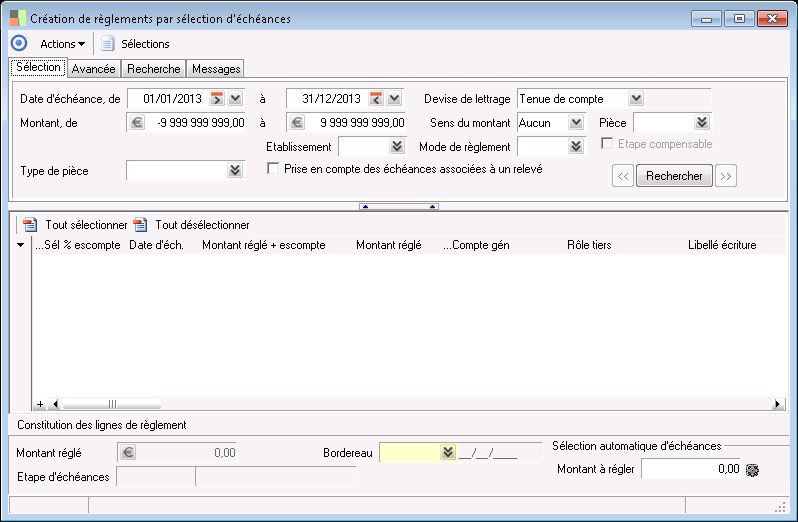Click the next >> button
The image size is (798, 522).
726,176
